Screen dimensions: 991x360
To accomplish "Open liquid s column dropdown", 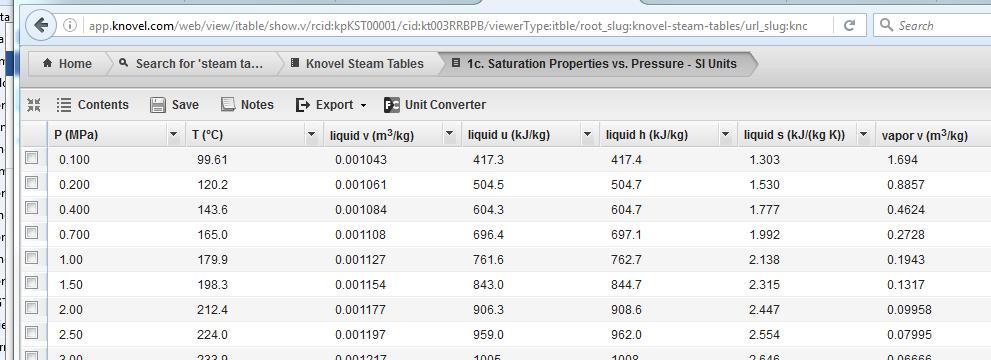I will 863,135.
